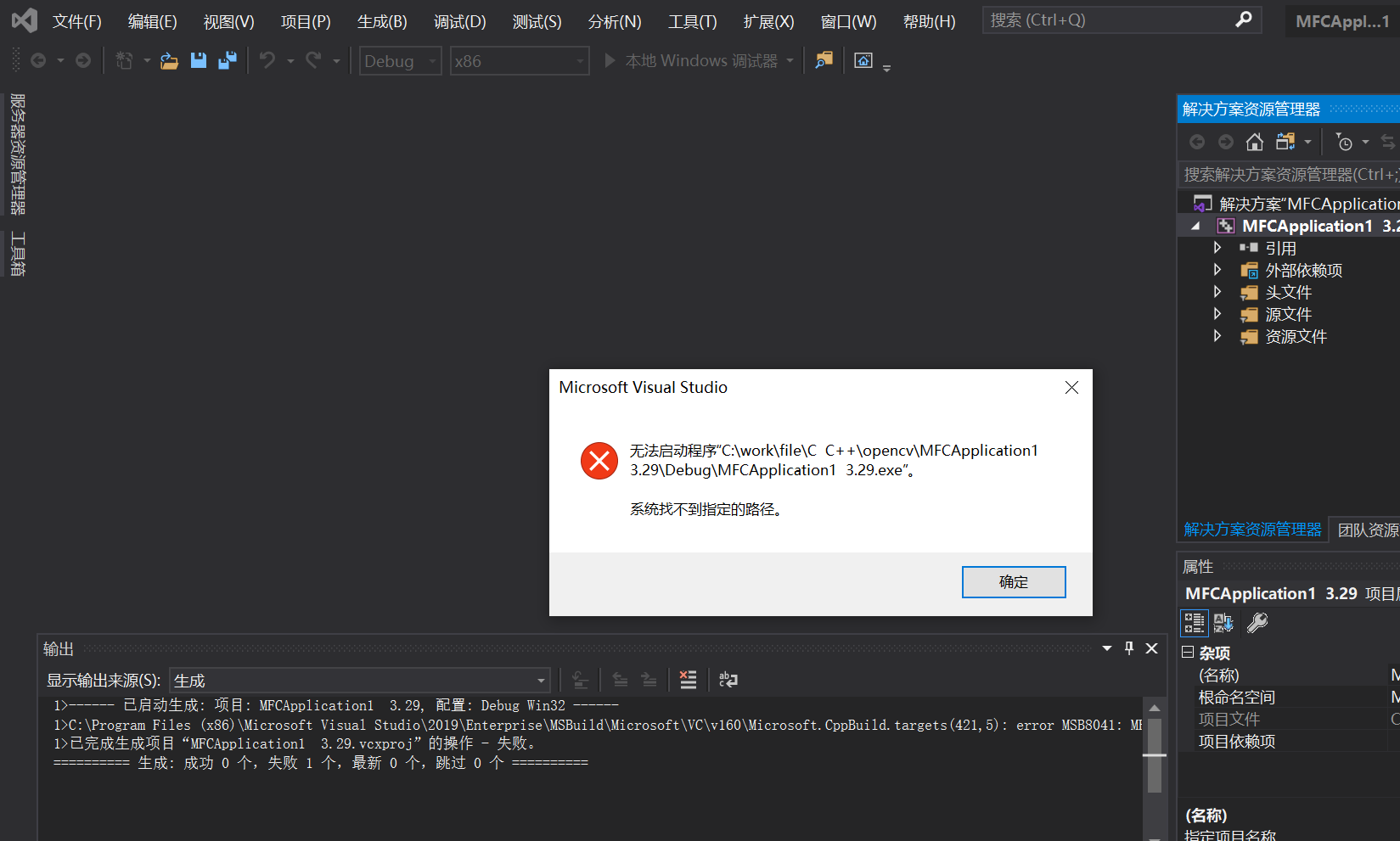This screenshot has width=1400, height=841.
Task: Clear all output with the Clear All icon
Action: point(688,679)
